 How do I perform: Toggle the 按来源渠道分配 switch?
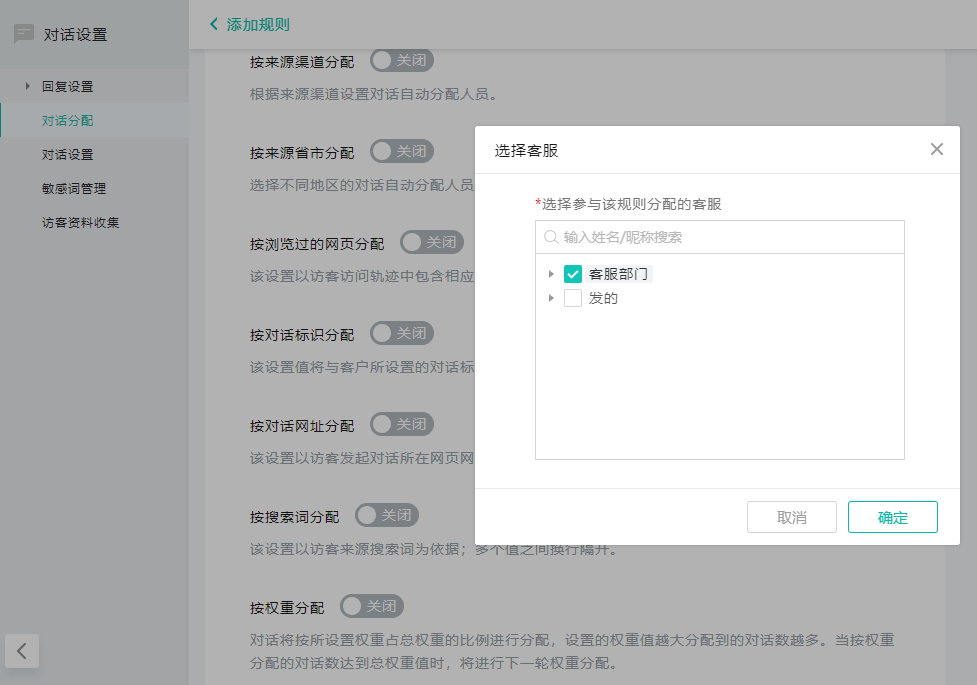[x=401, y=61]
